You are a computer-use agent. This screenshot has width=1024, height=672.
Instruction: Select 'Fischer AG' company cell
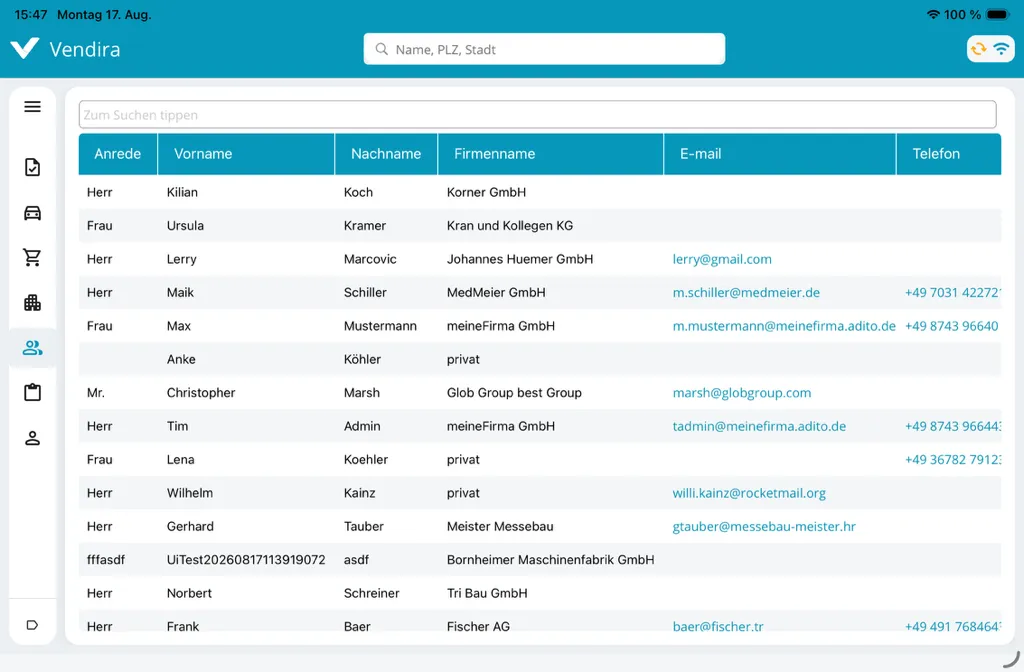(x=478, y=626)
